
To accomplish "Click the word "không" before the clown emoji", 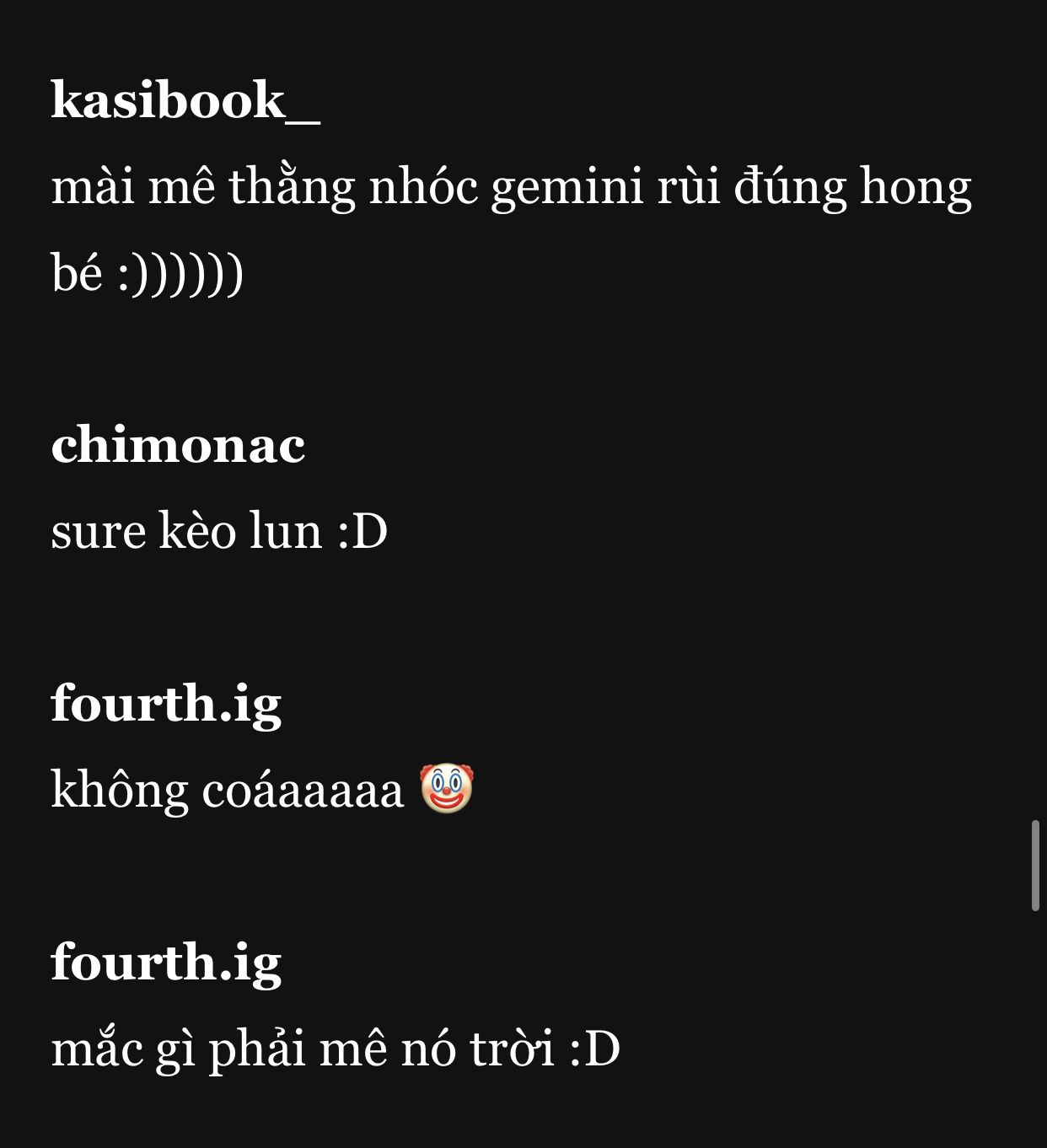I will point(119,791).
